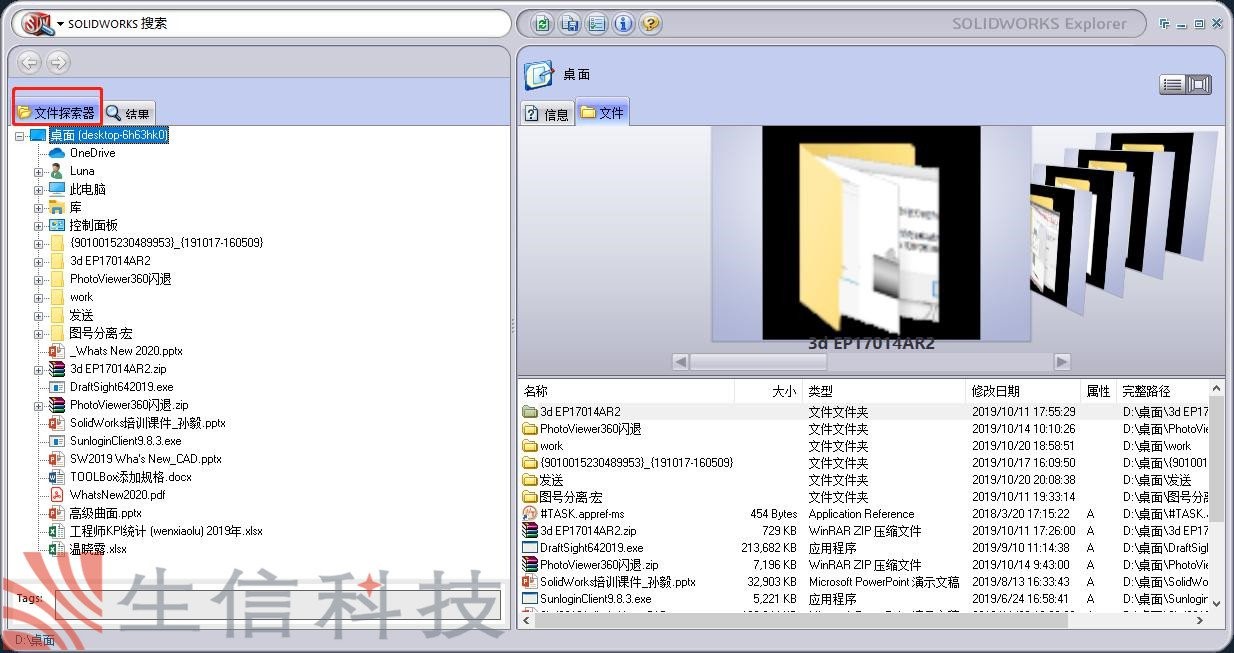Select the 此电脑 computer icon in tree

(x=57, y=189)
